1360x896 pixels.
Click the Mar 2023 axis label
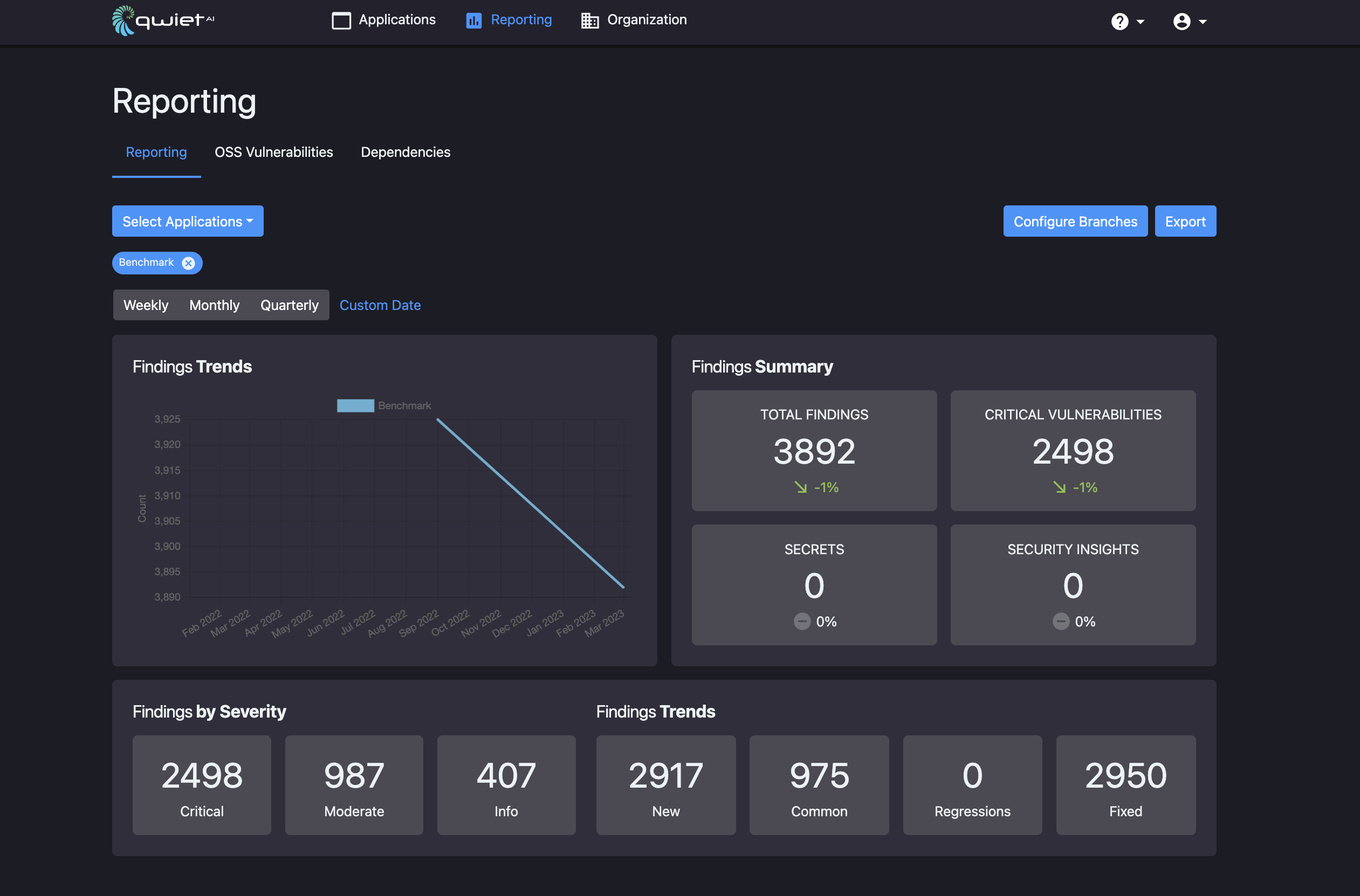[605, 623]
